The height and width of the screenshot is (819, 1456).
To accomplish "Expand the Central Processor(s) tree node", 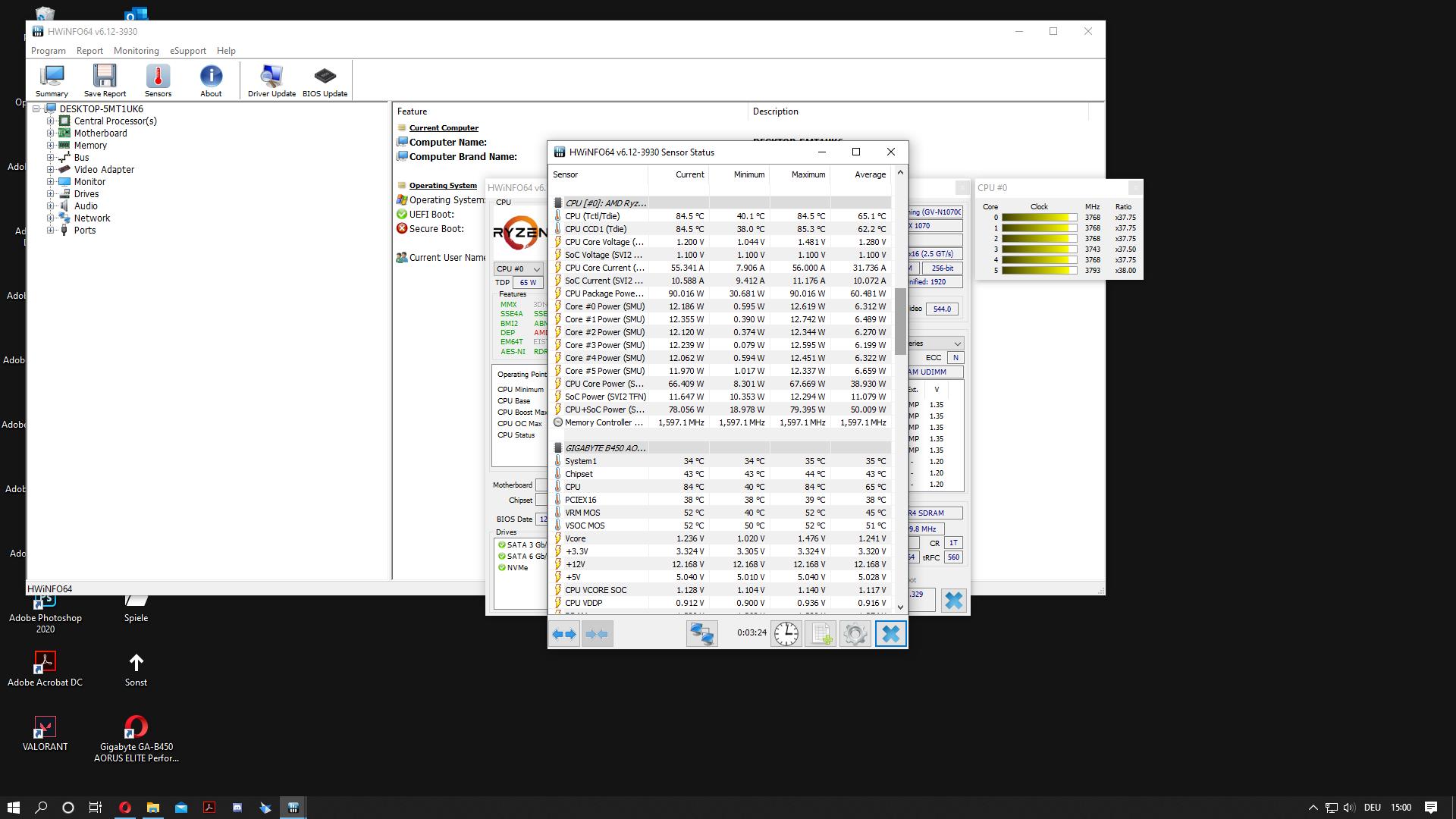I will (52, 121).
